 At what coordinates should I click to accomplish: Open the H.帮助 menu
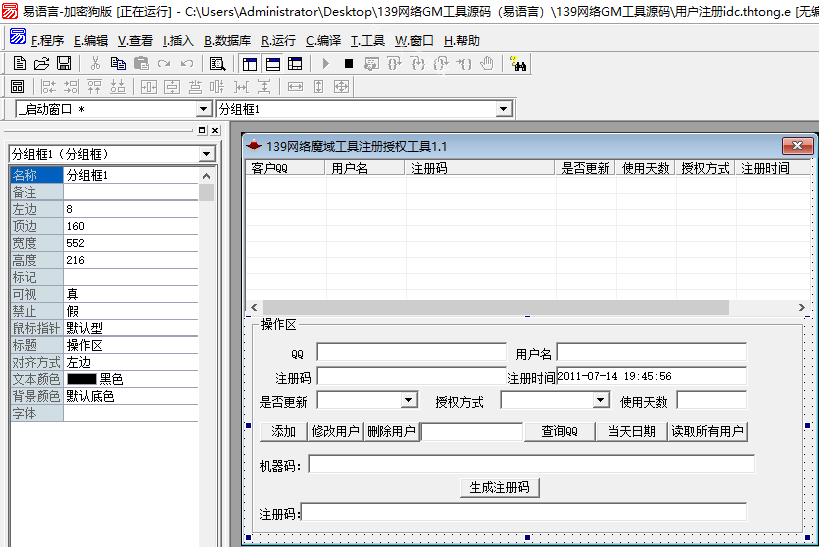(x=462, y=41)
